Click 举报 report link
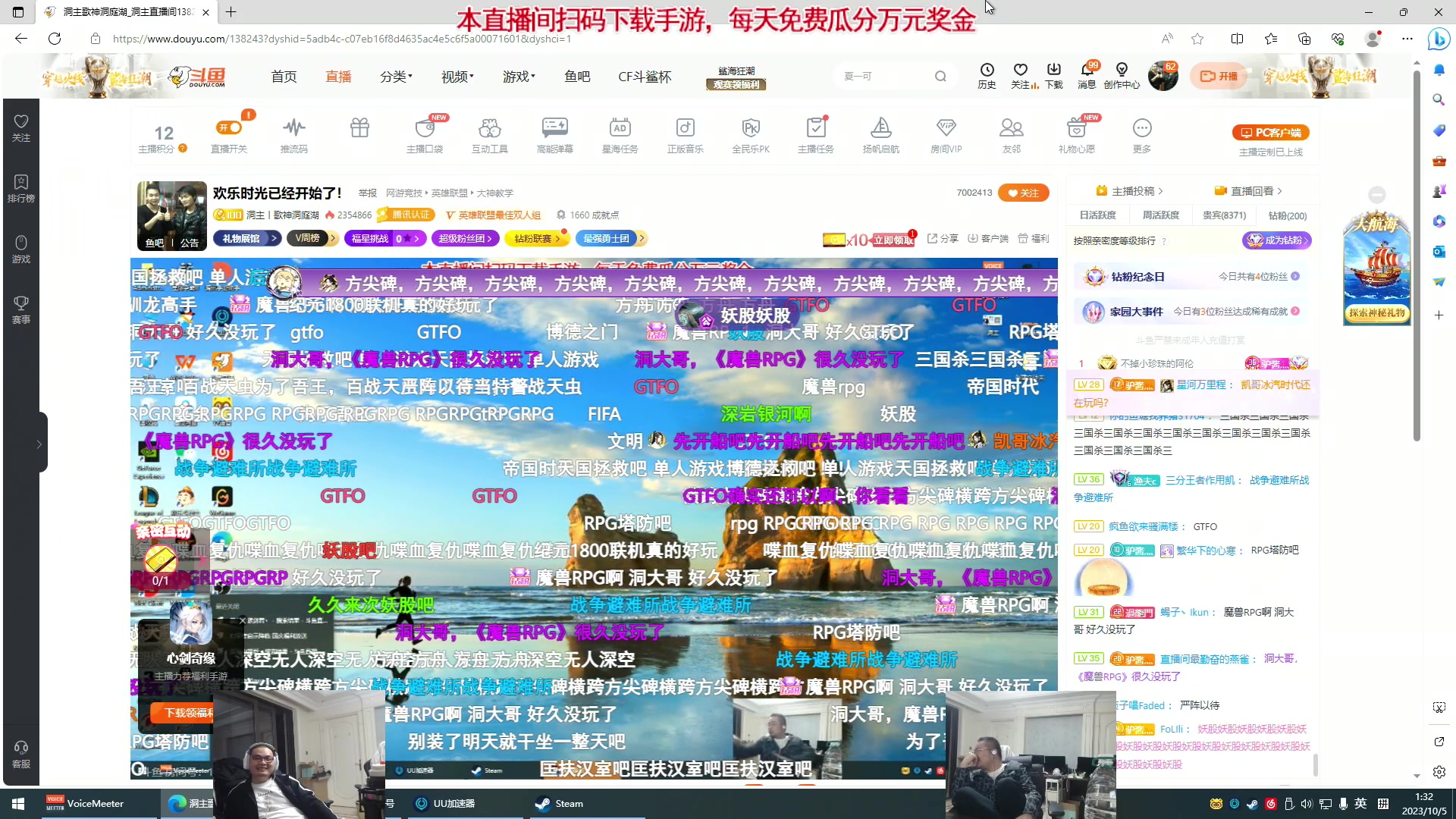1456x819 pixels. point(368,193)
